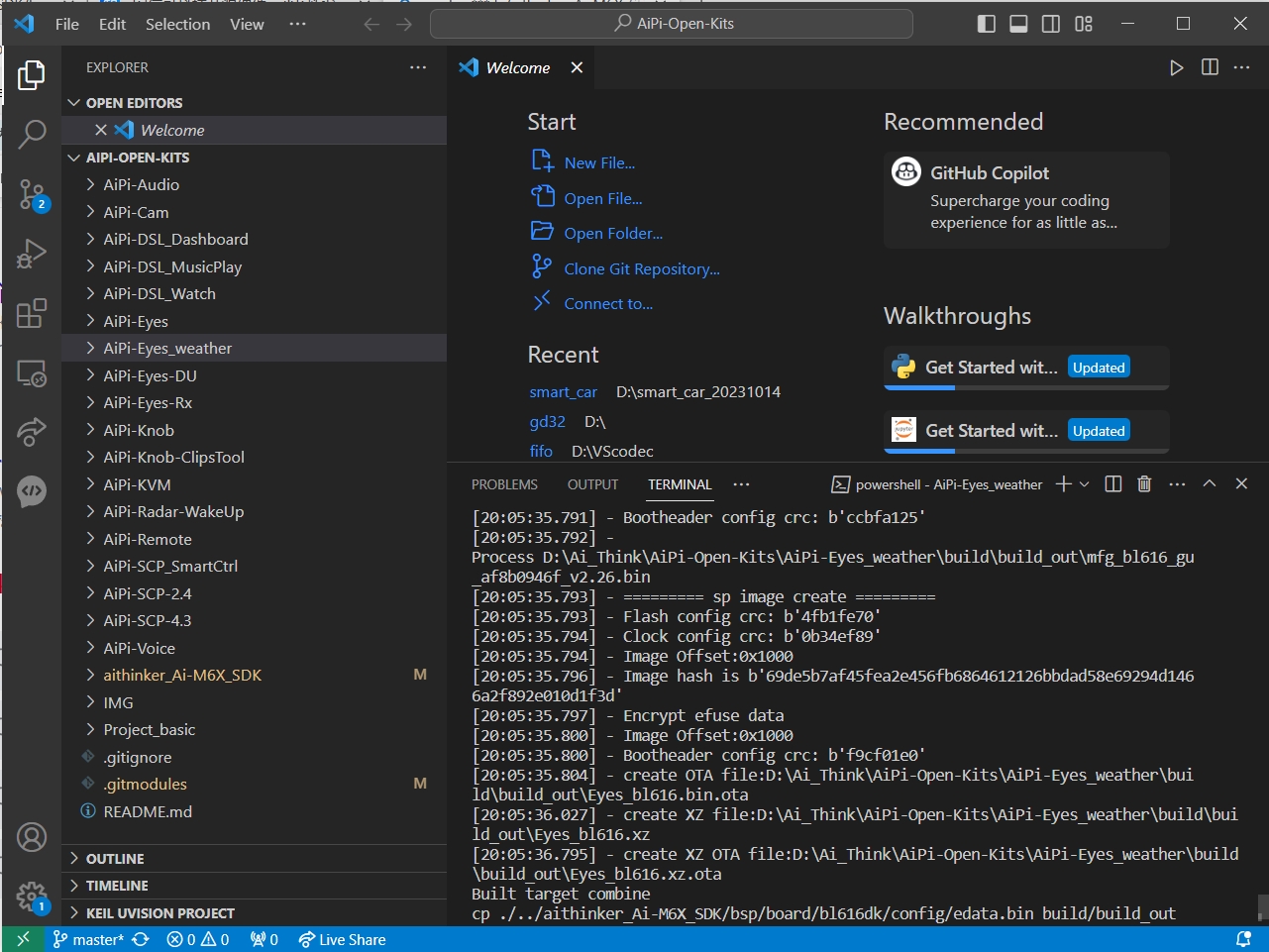Split the editor right

(x=1210, y=67)
